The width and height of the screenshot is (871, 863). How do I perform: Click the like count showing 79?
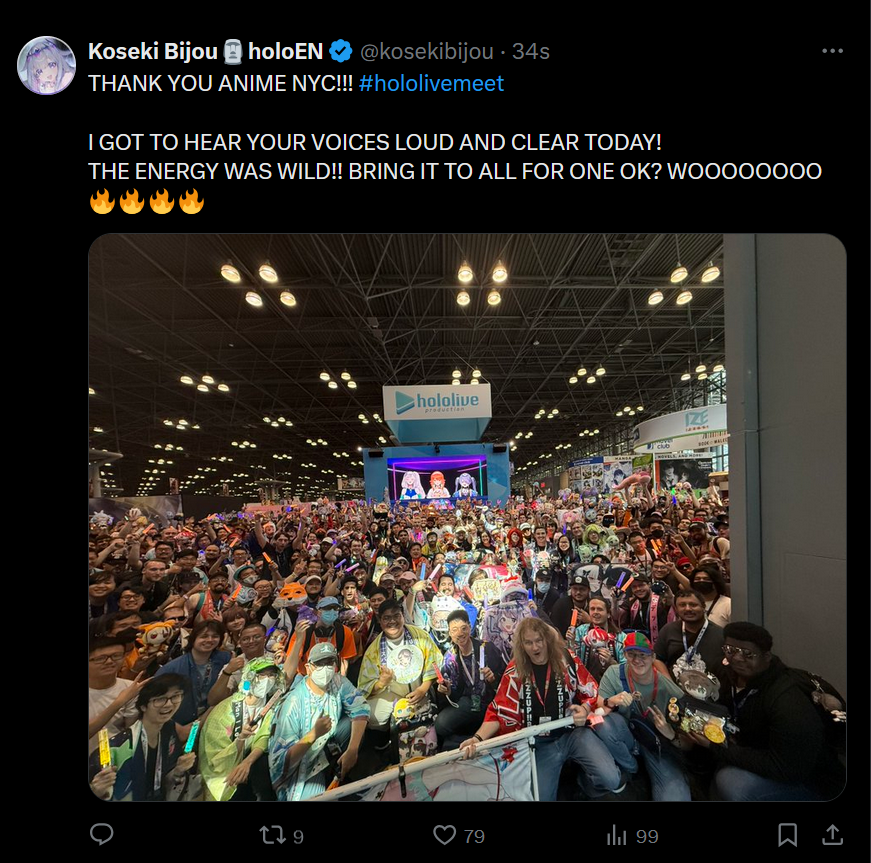pyautogui.click(x=474, y=836)
